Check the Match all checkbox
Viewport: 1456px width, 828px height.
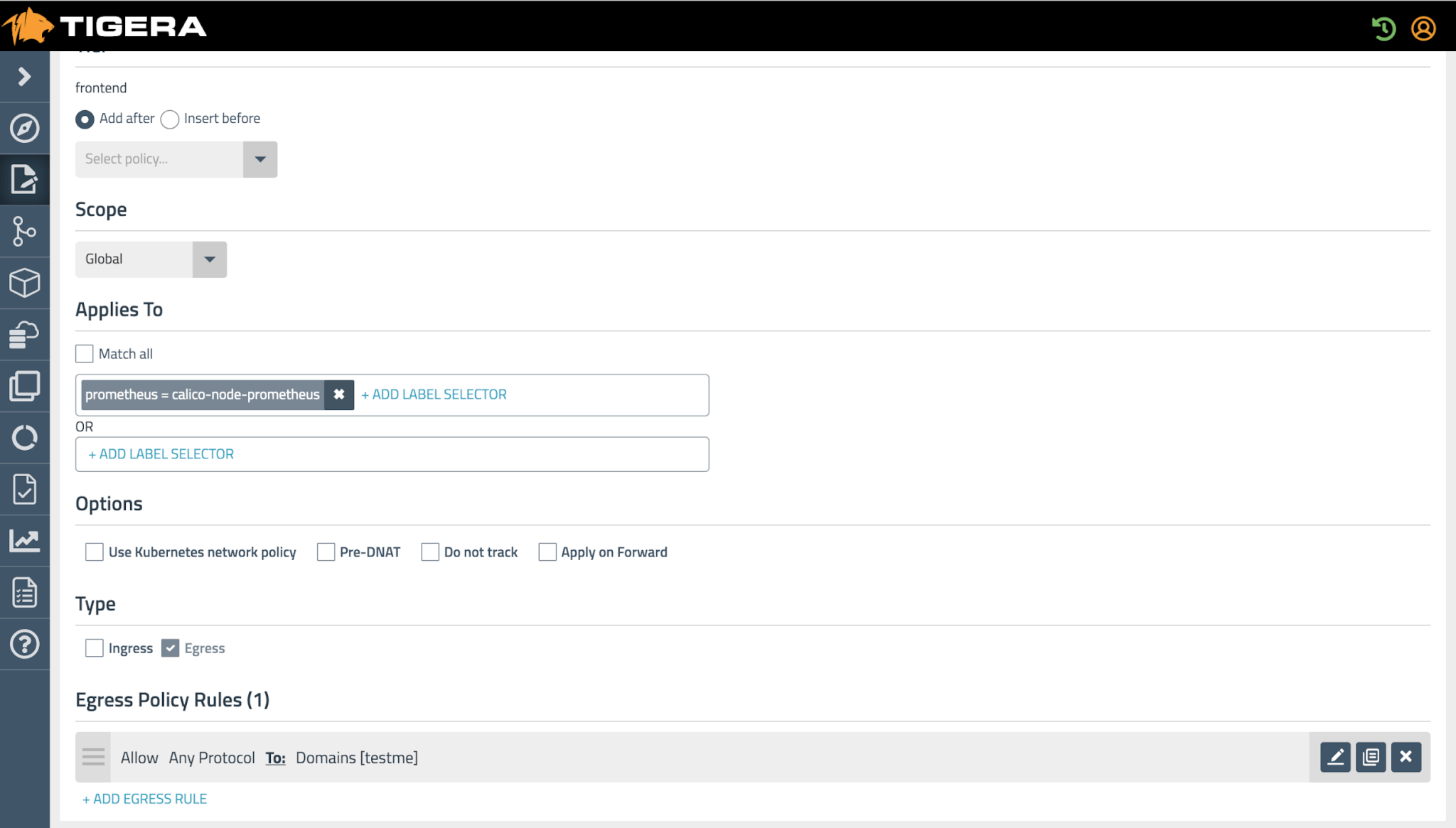[x=84, y=353]
